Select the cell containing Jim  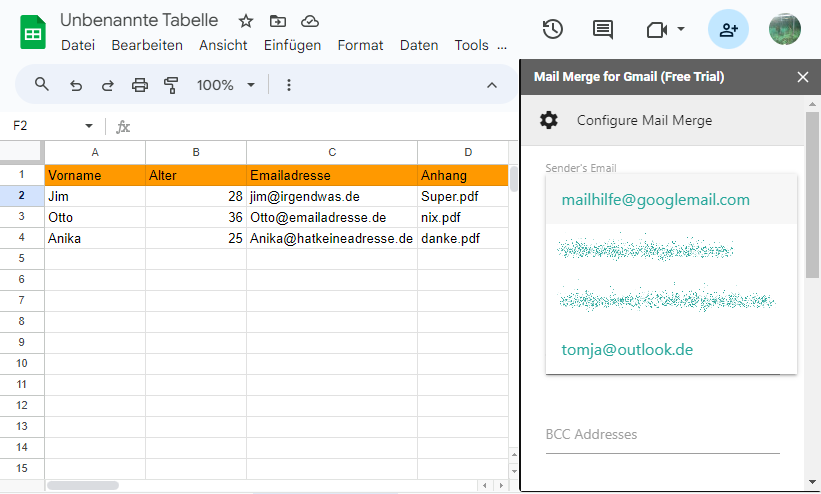95,196
